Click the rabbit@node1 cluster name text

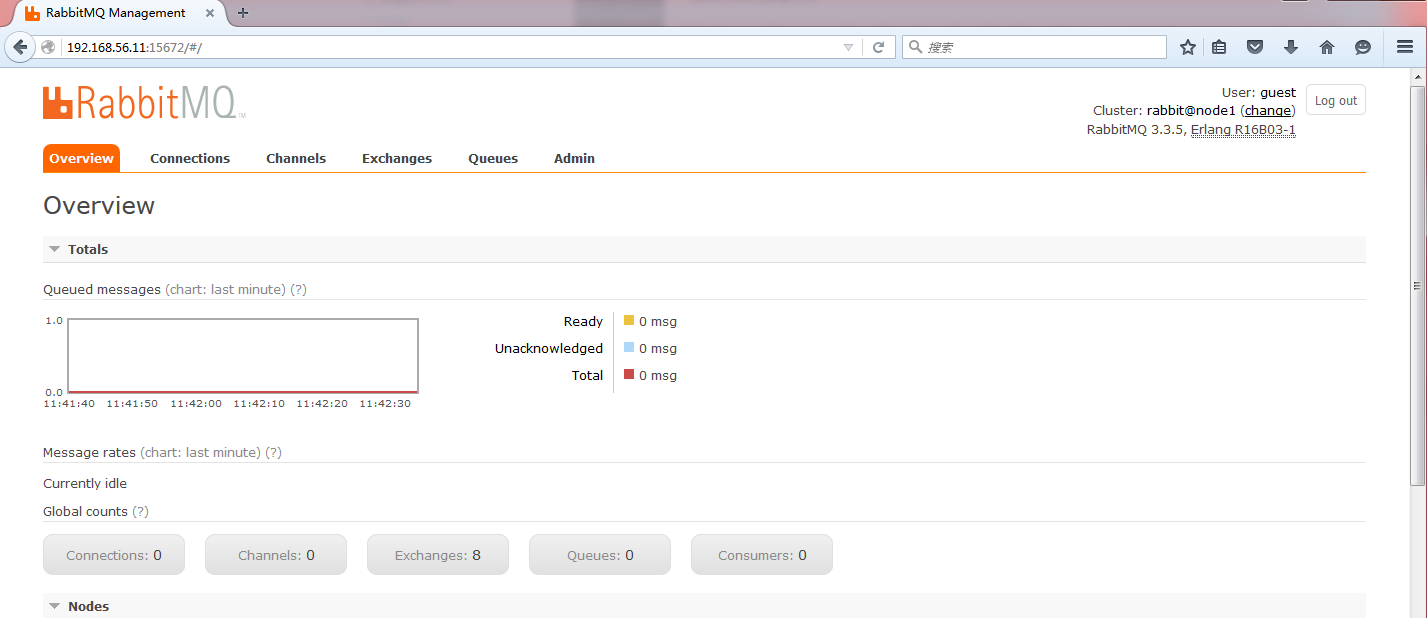[1191, 110]
